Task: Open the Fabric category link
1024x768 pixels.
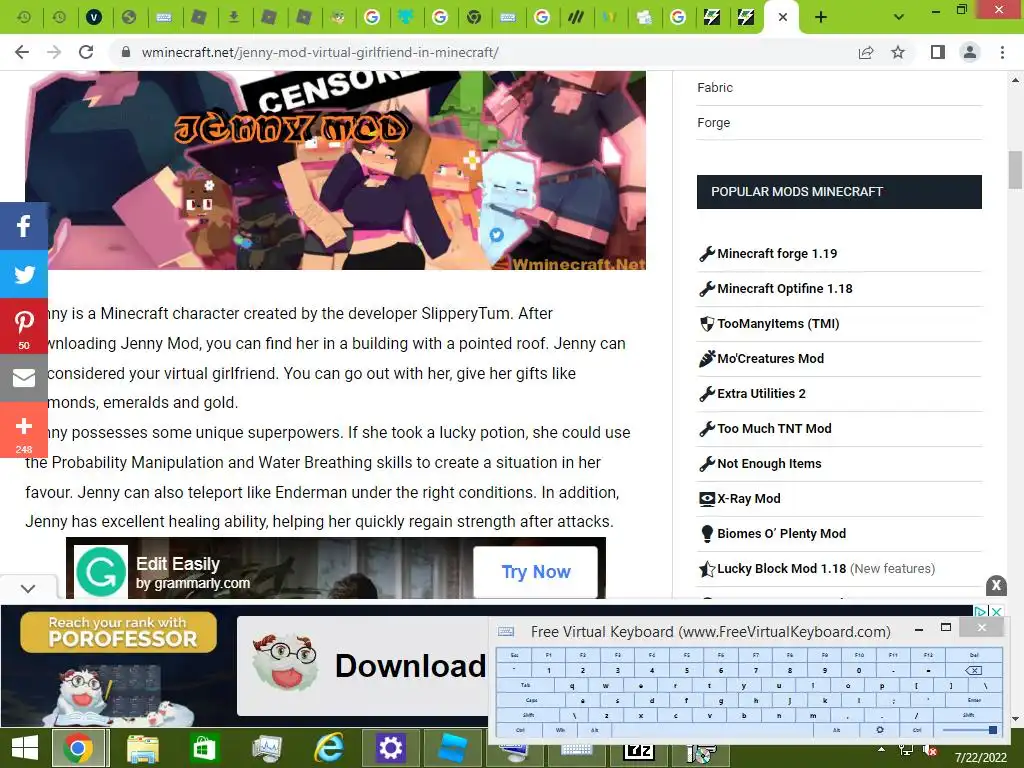Action: (714, 88)
